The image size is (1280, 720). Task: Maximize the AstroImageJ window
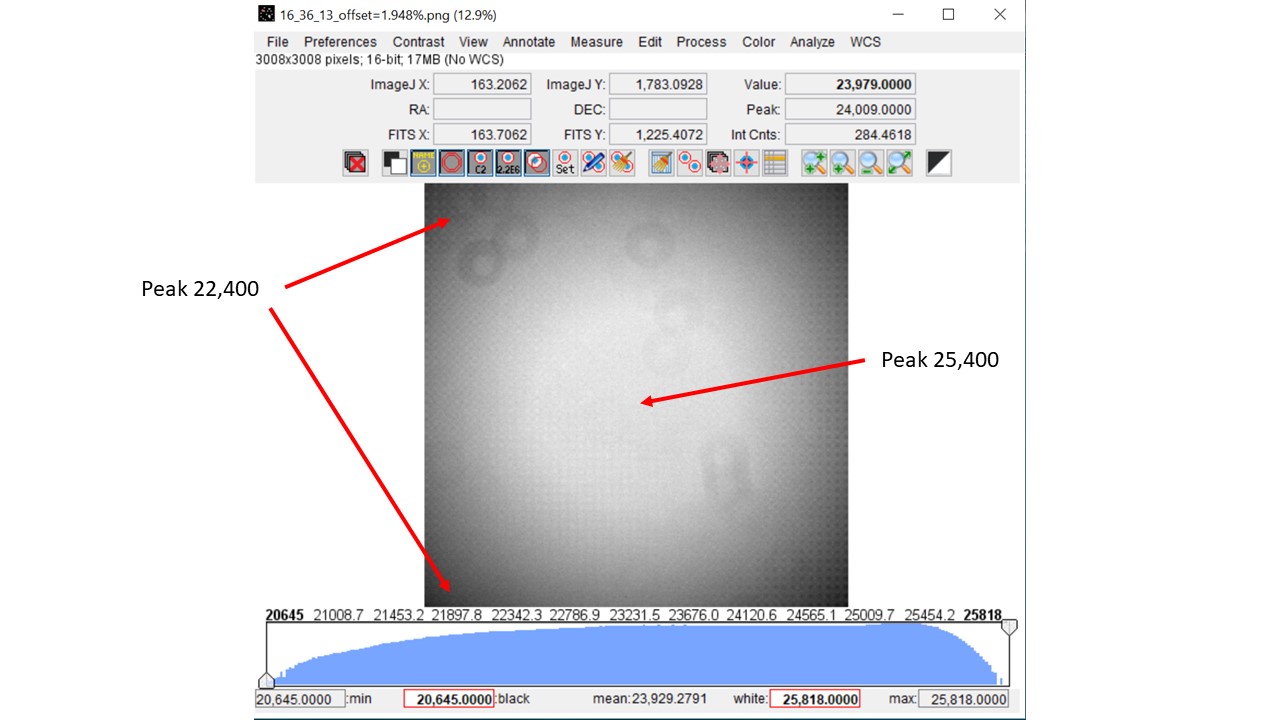click(948, 14)
